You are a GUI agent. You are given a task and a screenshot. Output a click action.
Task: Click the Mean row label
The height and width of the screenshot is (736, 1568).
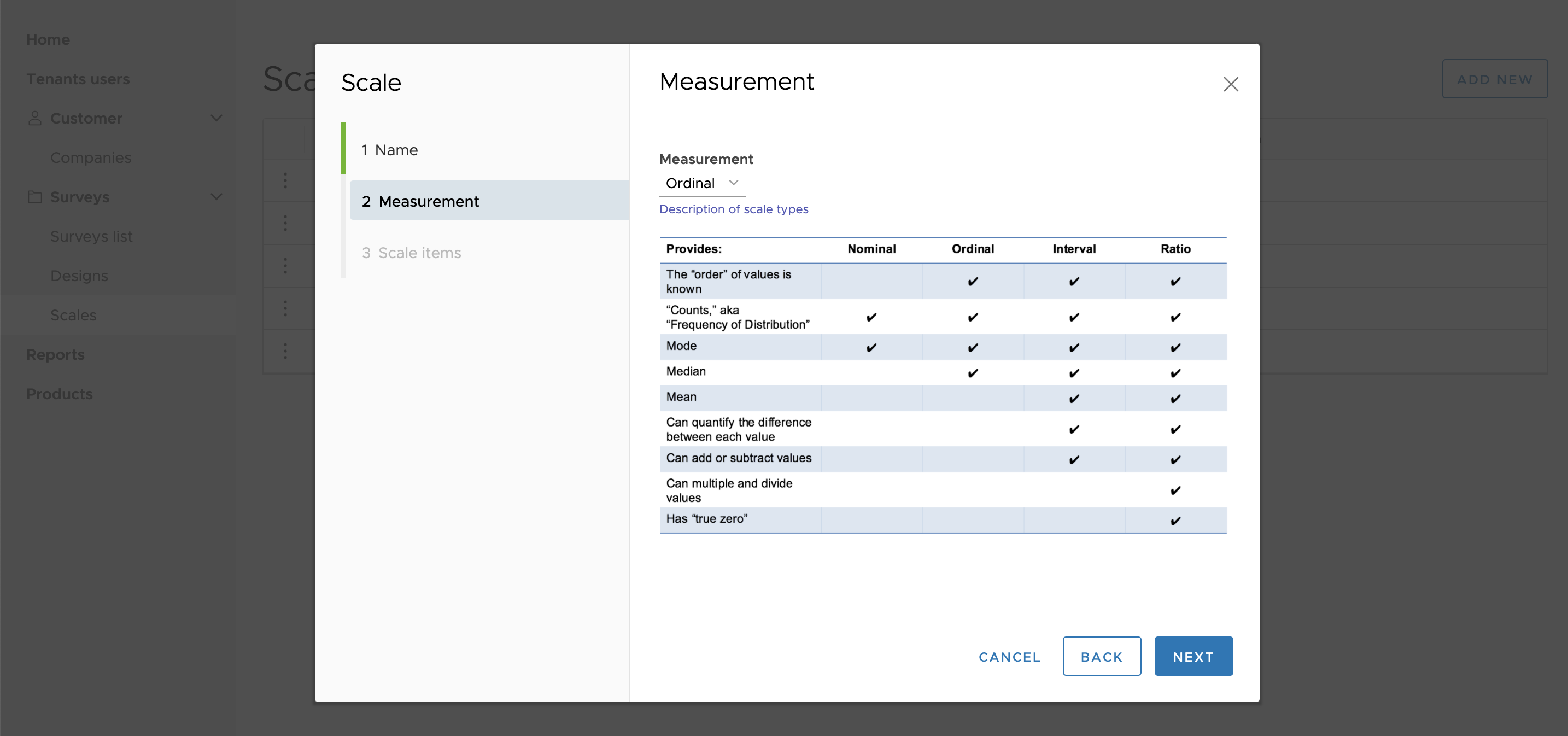pos(681,397)
